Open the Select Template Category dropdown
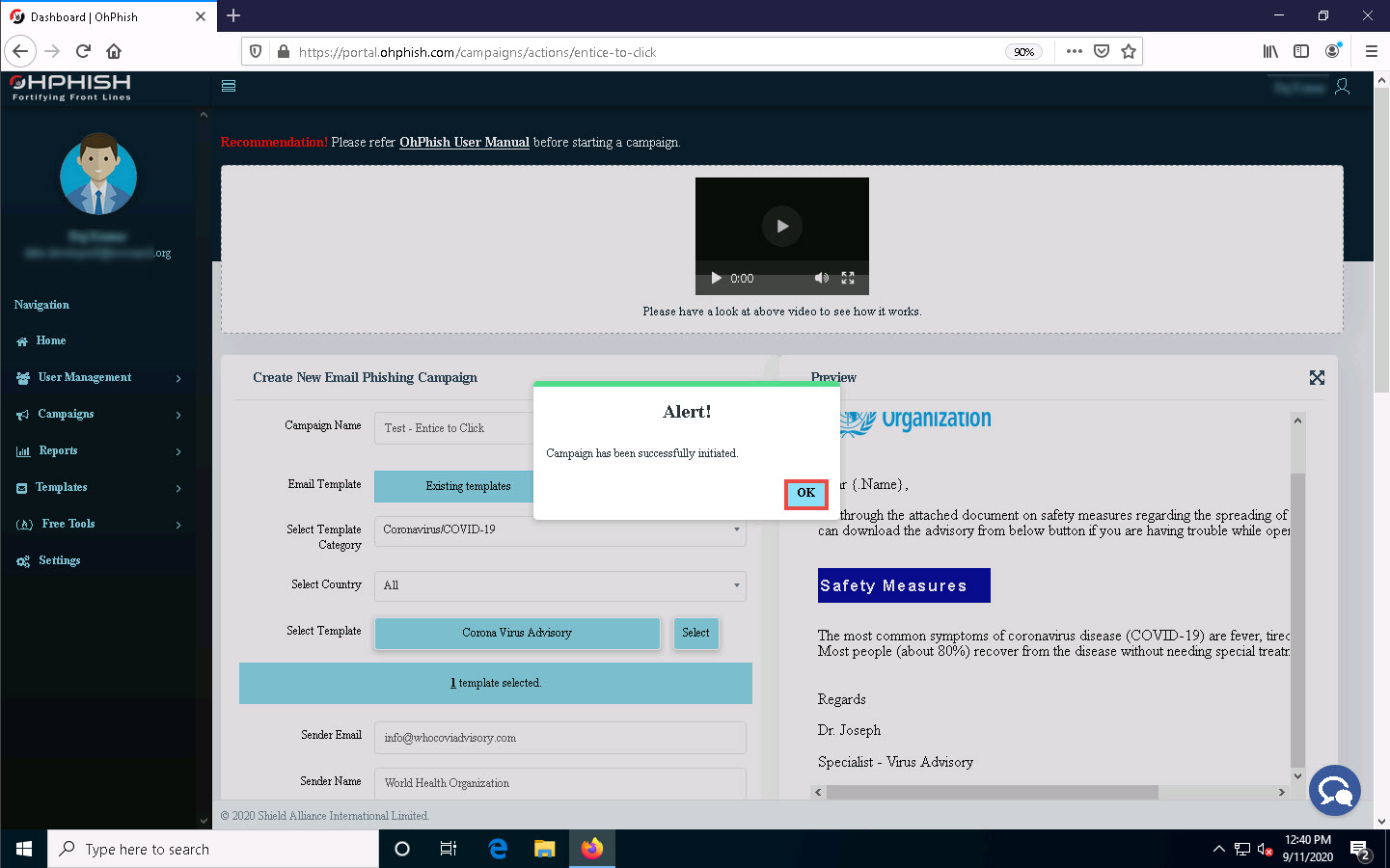 (559, 529)
